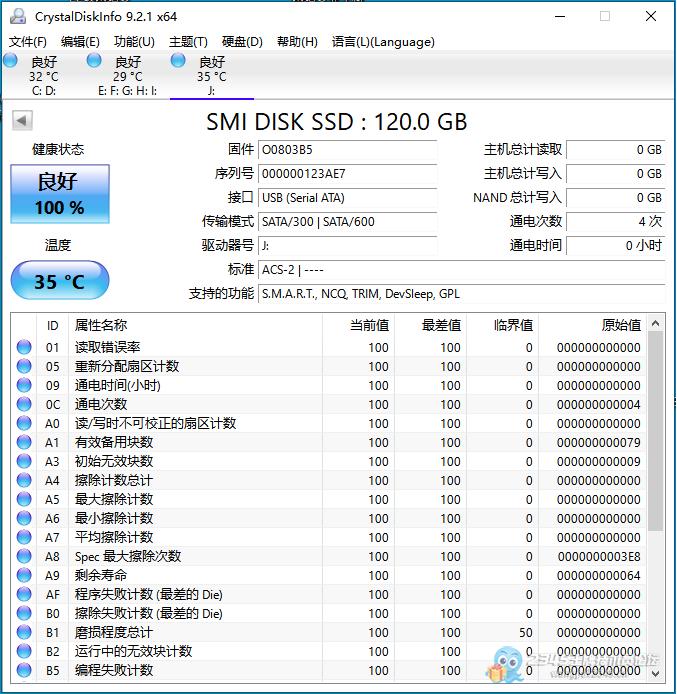Click the 标准 field ACS-2 | ----
This screenshot has height=694, width=677.
462,270
